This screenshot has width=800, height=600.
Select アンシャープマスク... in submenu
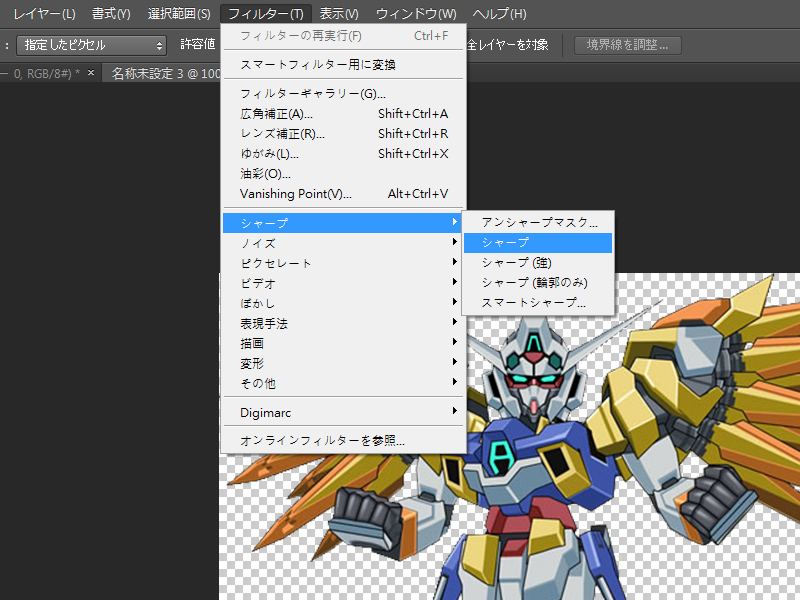coord(538,222)
